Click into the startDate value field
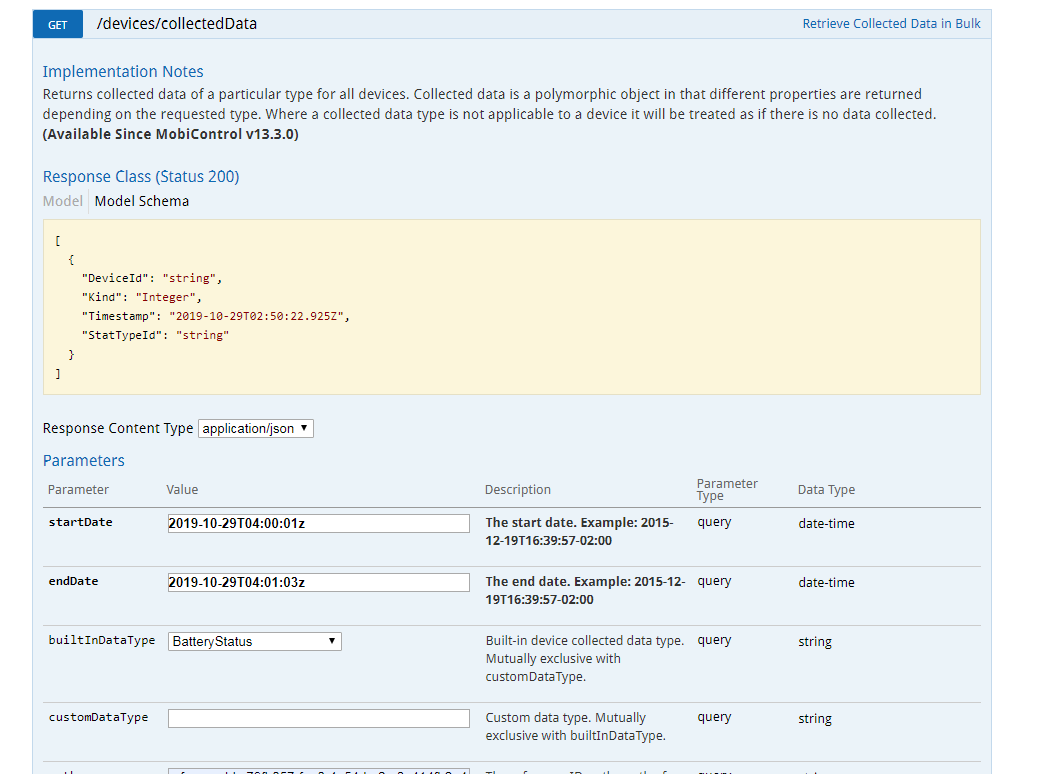Viewport: 1037px width, 774px height. (x=318, y=523)
